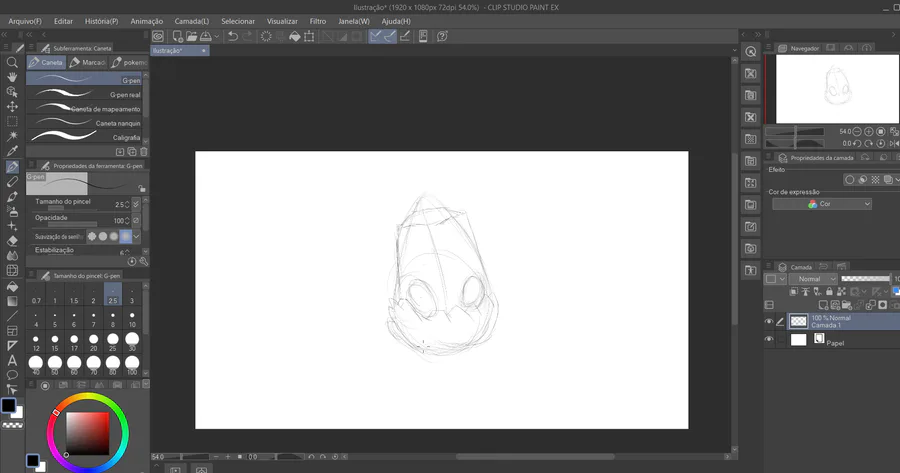Open opacity dynamics settings button
The height and width of the screenshot is (473, 900).
136,220
